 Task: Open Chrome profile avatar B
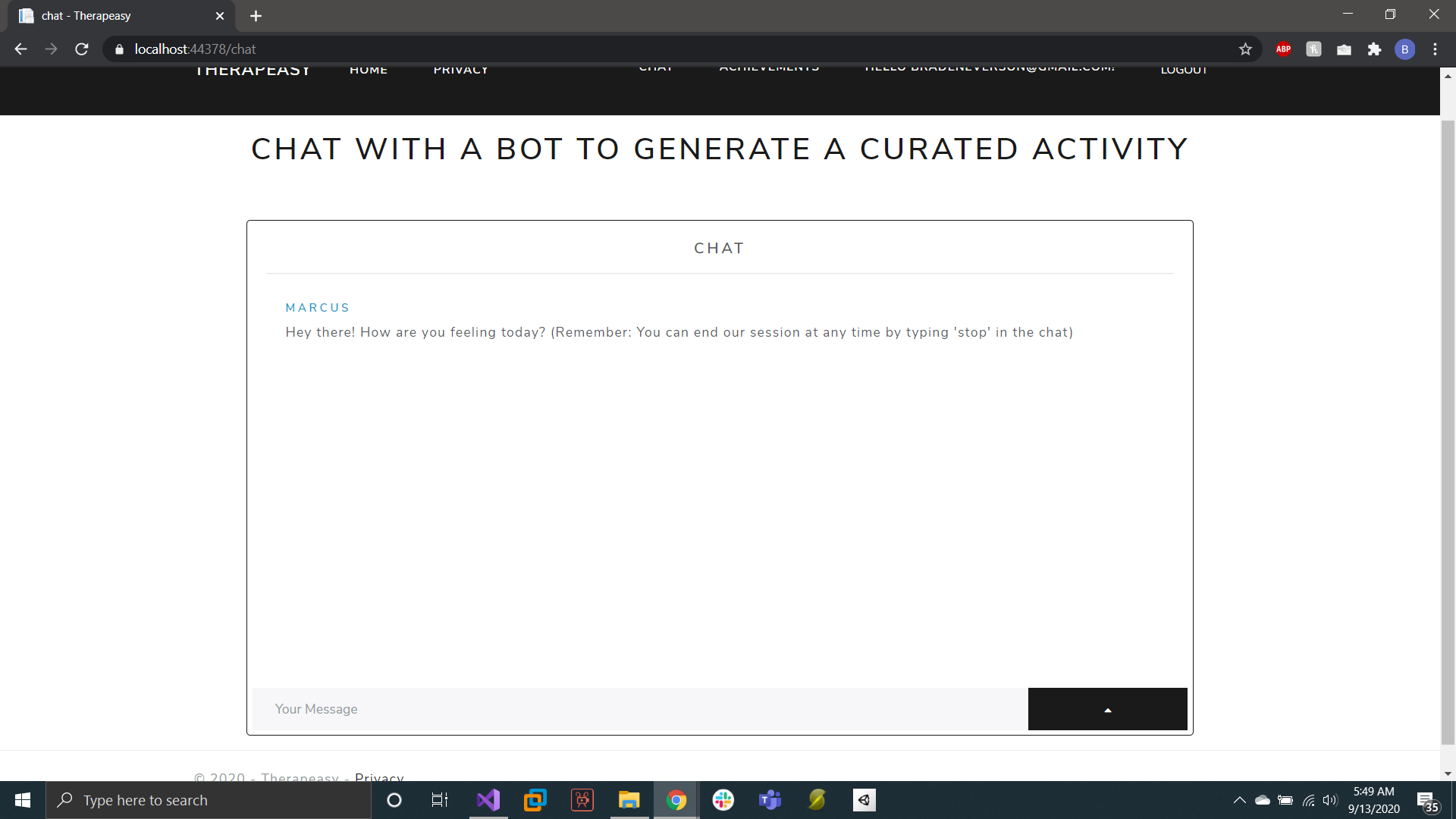pos(1404,49)
